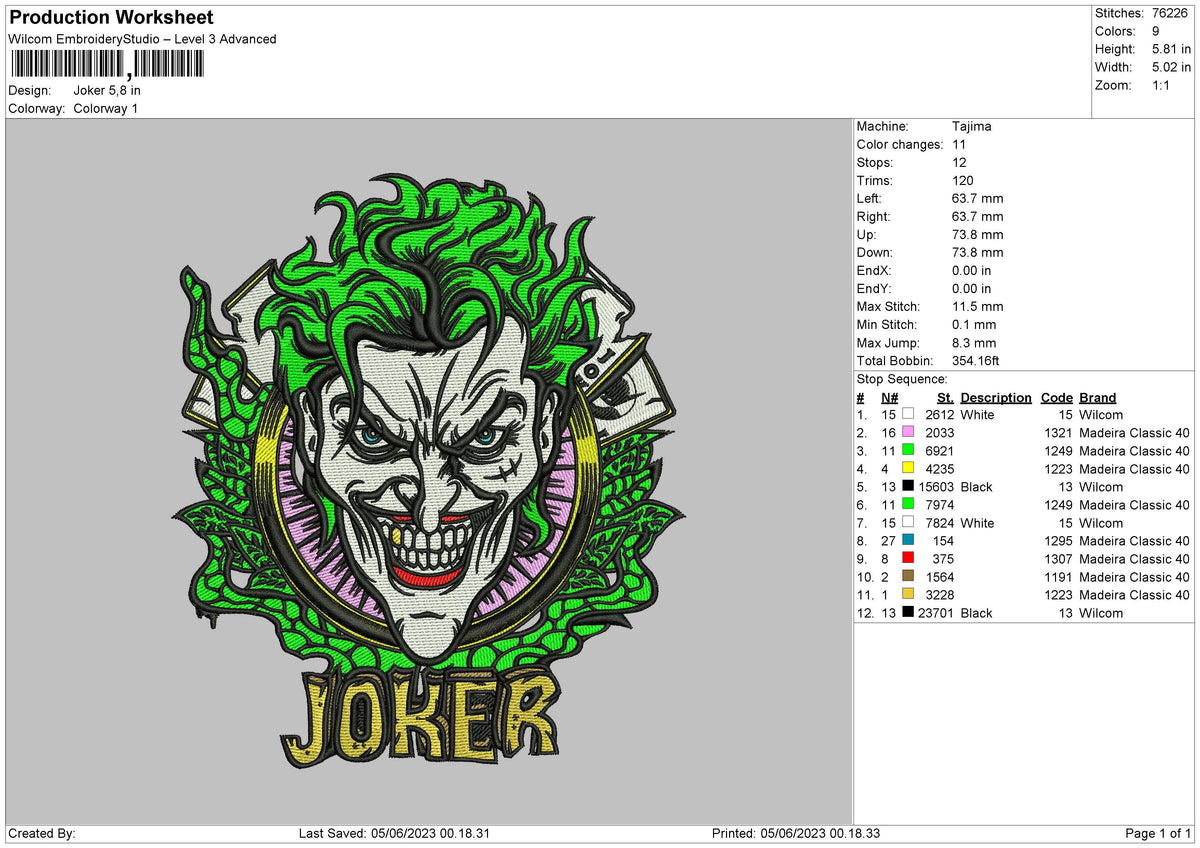Screen dimensions: 1200x848
Task: Click the red swatch in stop row 9
Action: click(908, 558)
